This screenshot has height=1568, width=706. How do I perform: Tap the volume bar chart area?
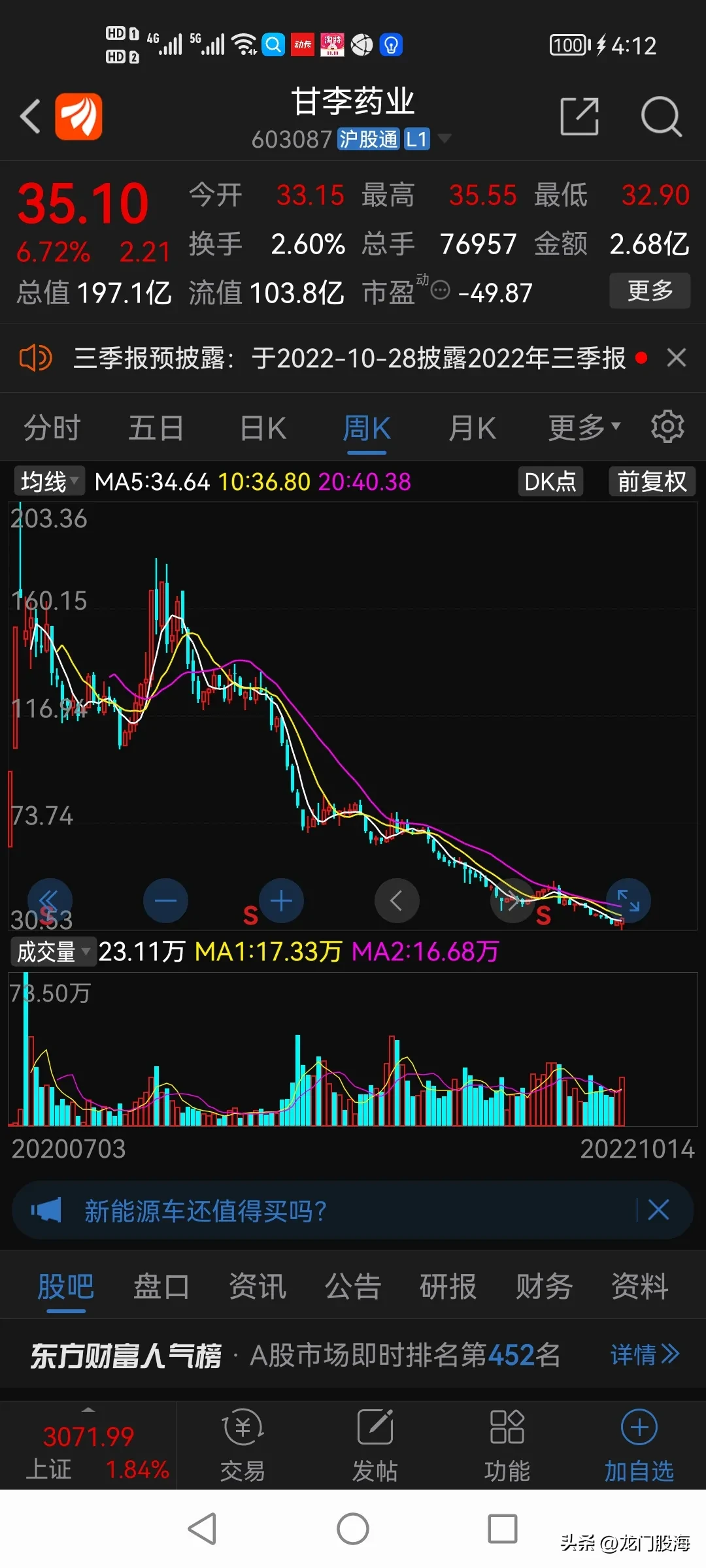tap(353, 1050)
